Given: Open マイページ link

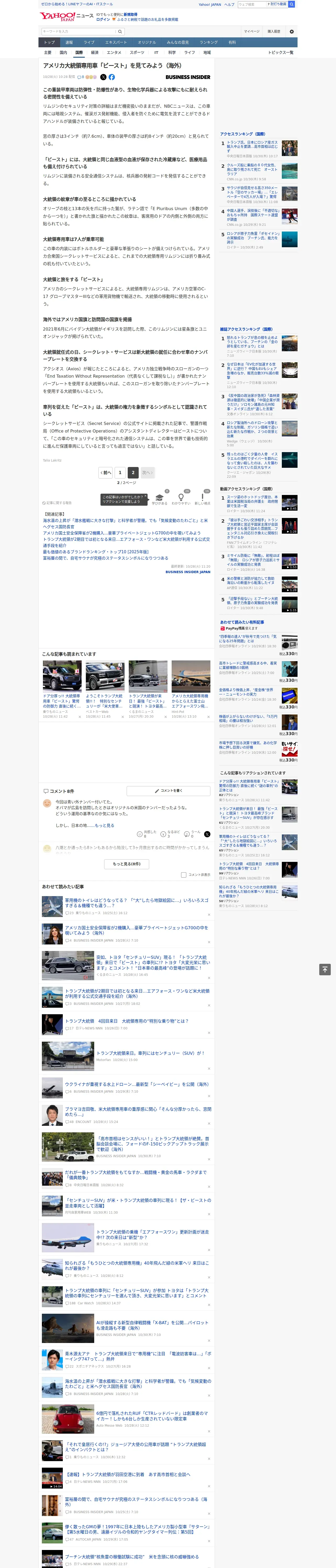Looking at the screenshot, I should click(252, 32).
